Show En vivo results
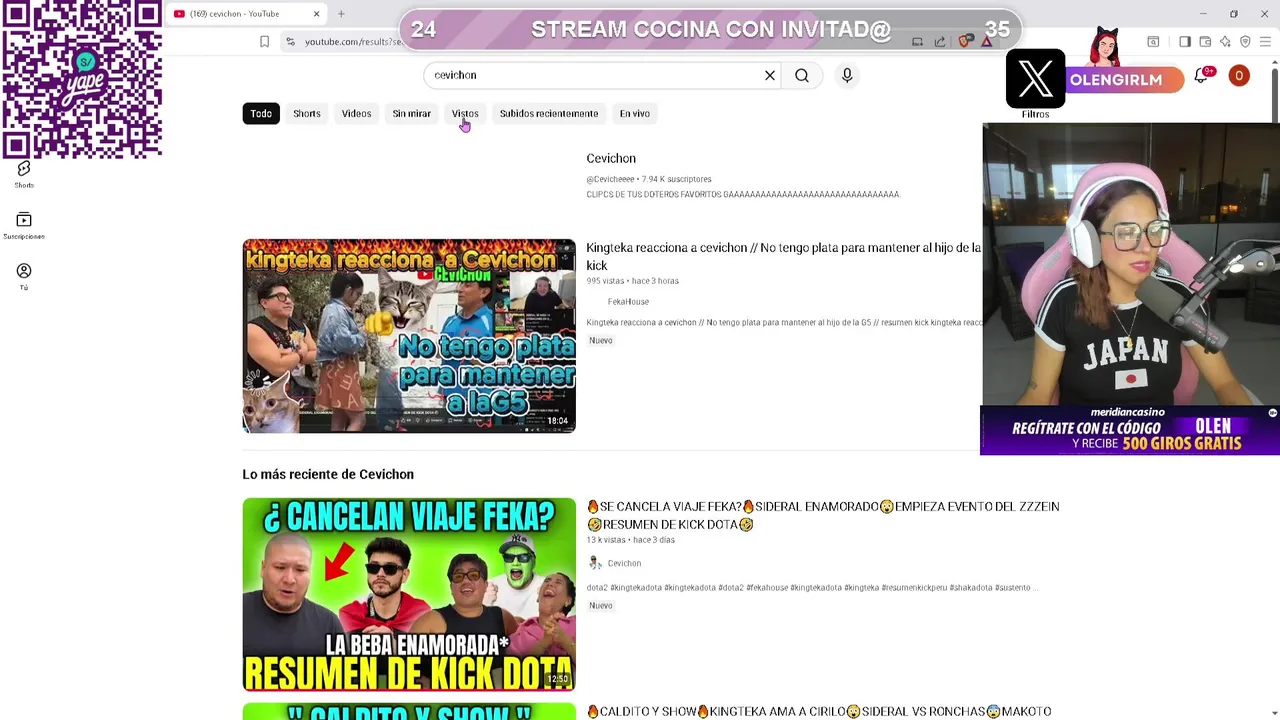 [634, 113]
